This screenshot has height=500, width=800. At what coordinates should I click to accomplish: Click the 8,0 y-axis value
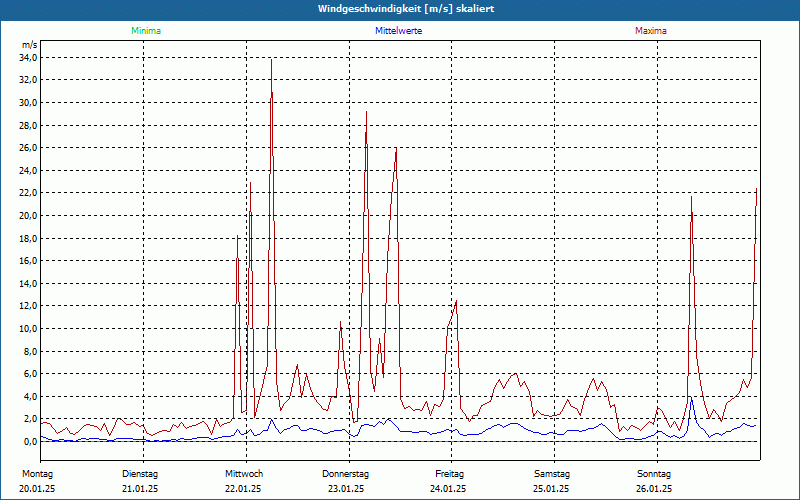tap(30, 352)
